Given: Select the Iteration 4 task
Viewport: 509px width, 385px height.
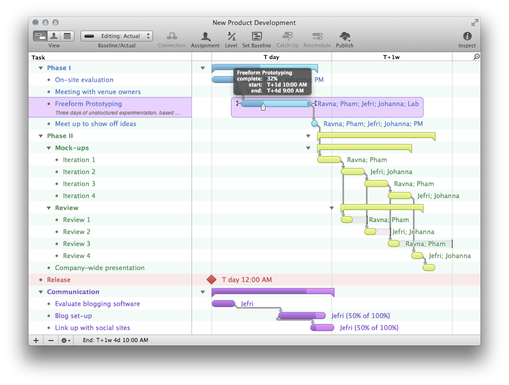Looking at the screenshot, I should point(79,196).
